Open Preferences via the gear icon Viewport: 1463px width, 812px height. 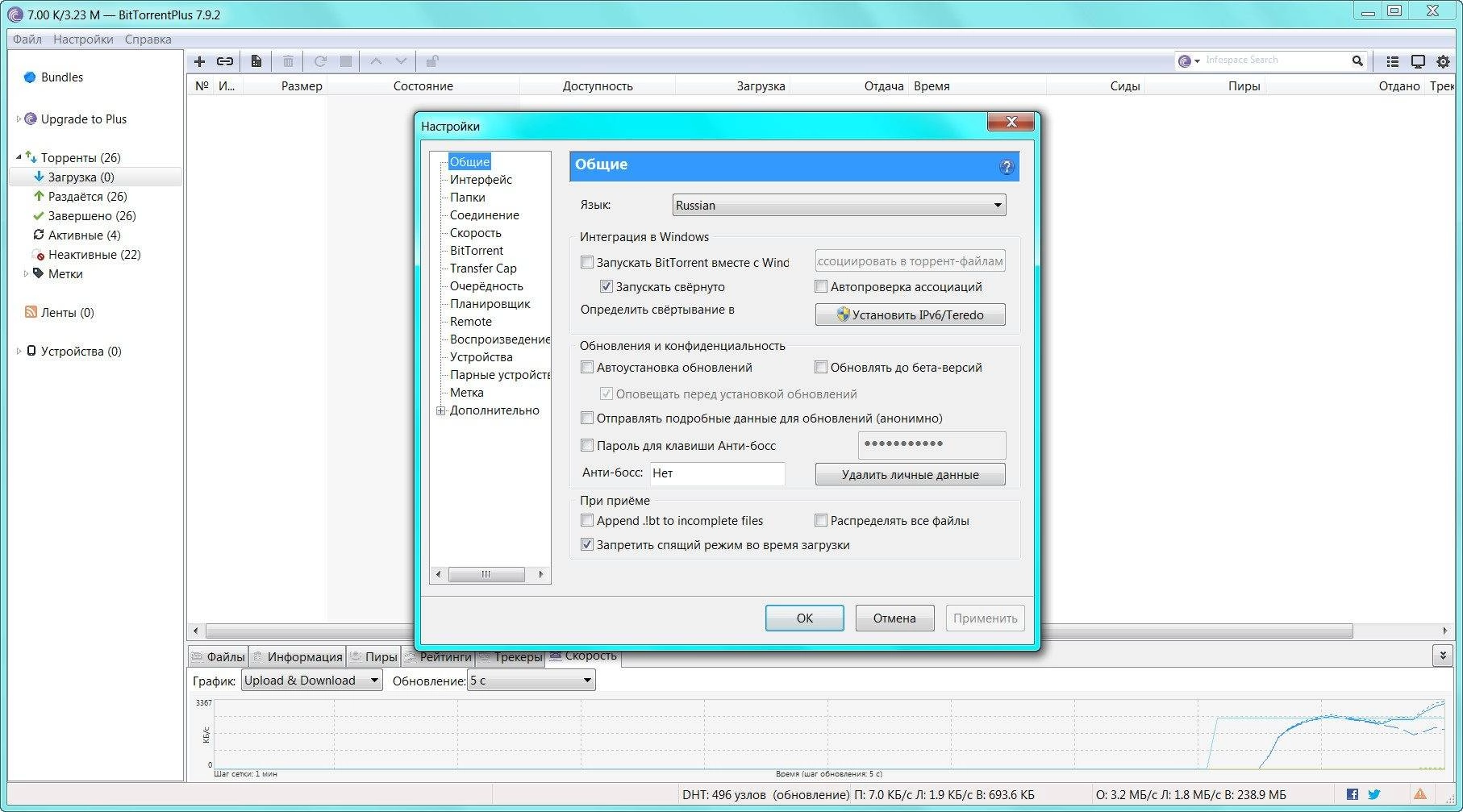pyautogui.click(x=1443, y=61)
